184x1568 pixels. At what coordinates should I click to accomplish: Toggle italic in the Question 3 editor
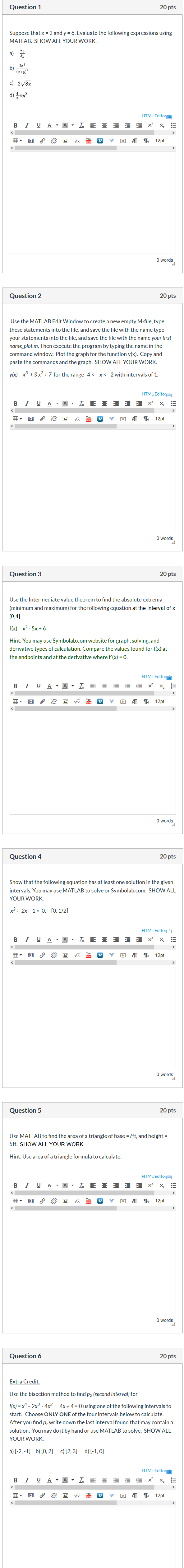(27, 686)
